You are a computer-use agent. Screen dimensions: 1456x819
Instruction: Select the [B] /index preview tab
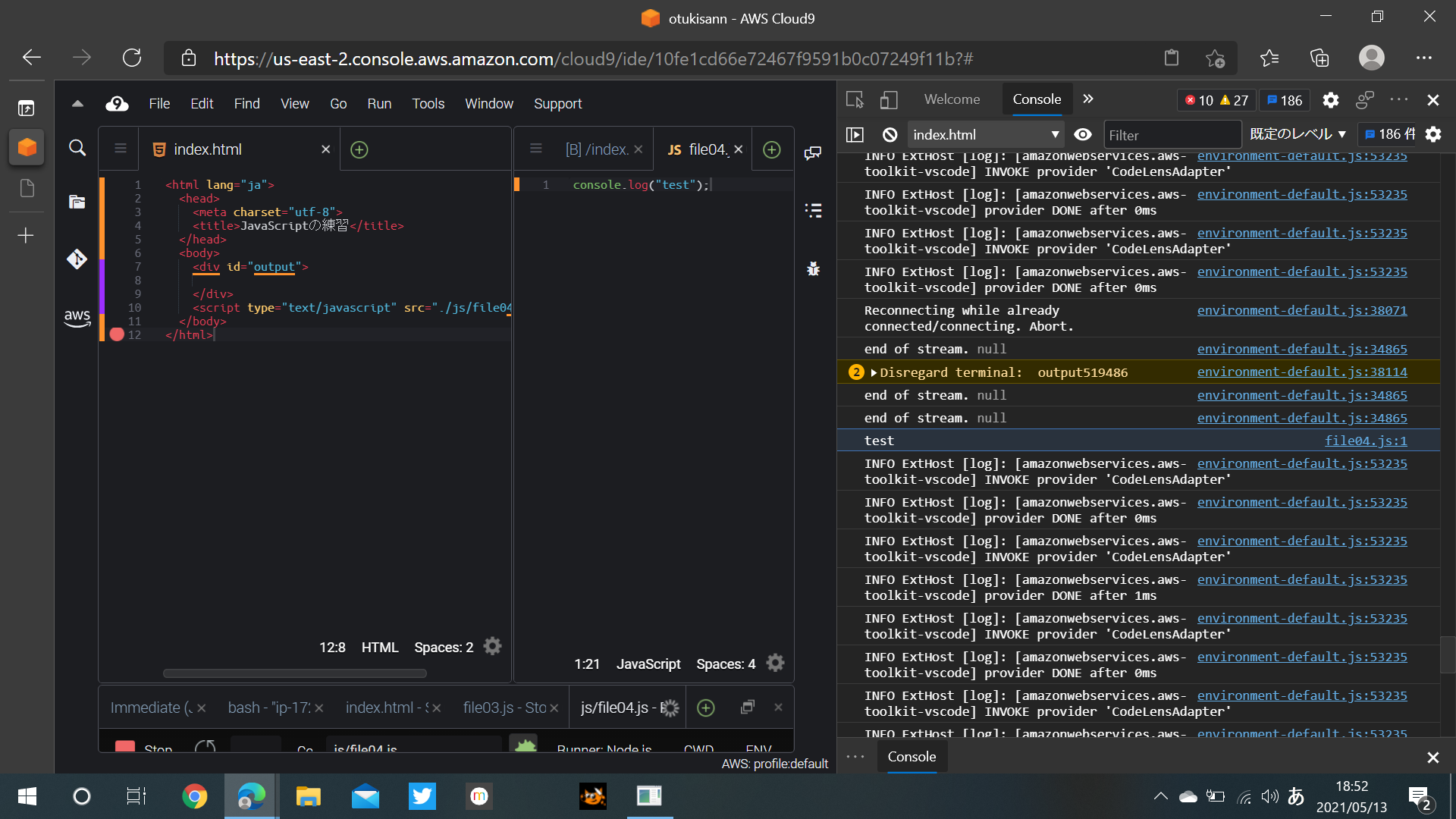[597, 149]
